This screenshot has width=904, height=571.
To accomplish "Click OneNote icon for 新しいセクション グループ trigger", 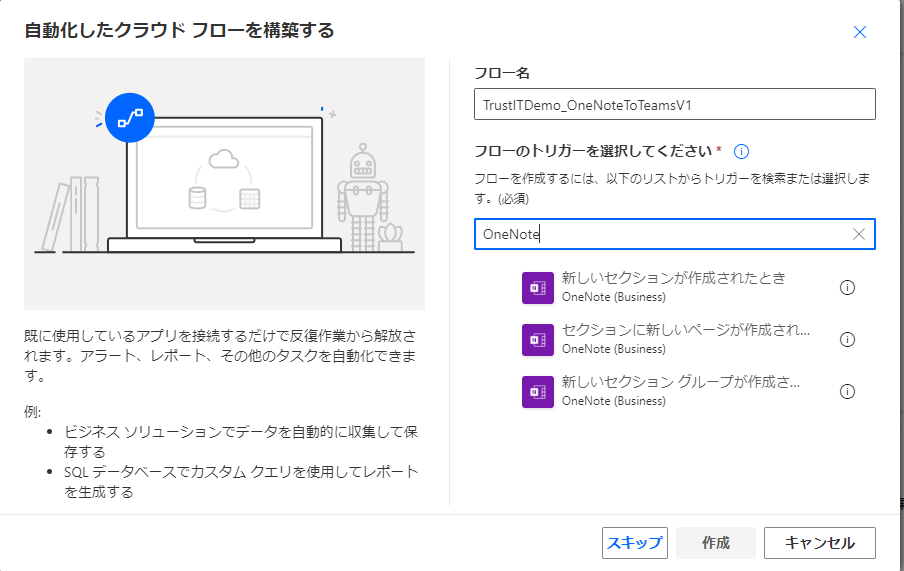I will coord(538,391).
